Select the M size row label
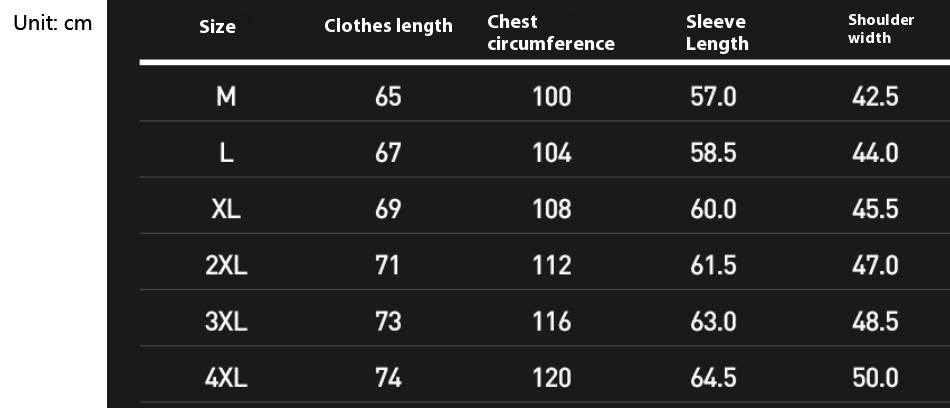 pos(226,96)
